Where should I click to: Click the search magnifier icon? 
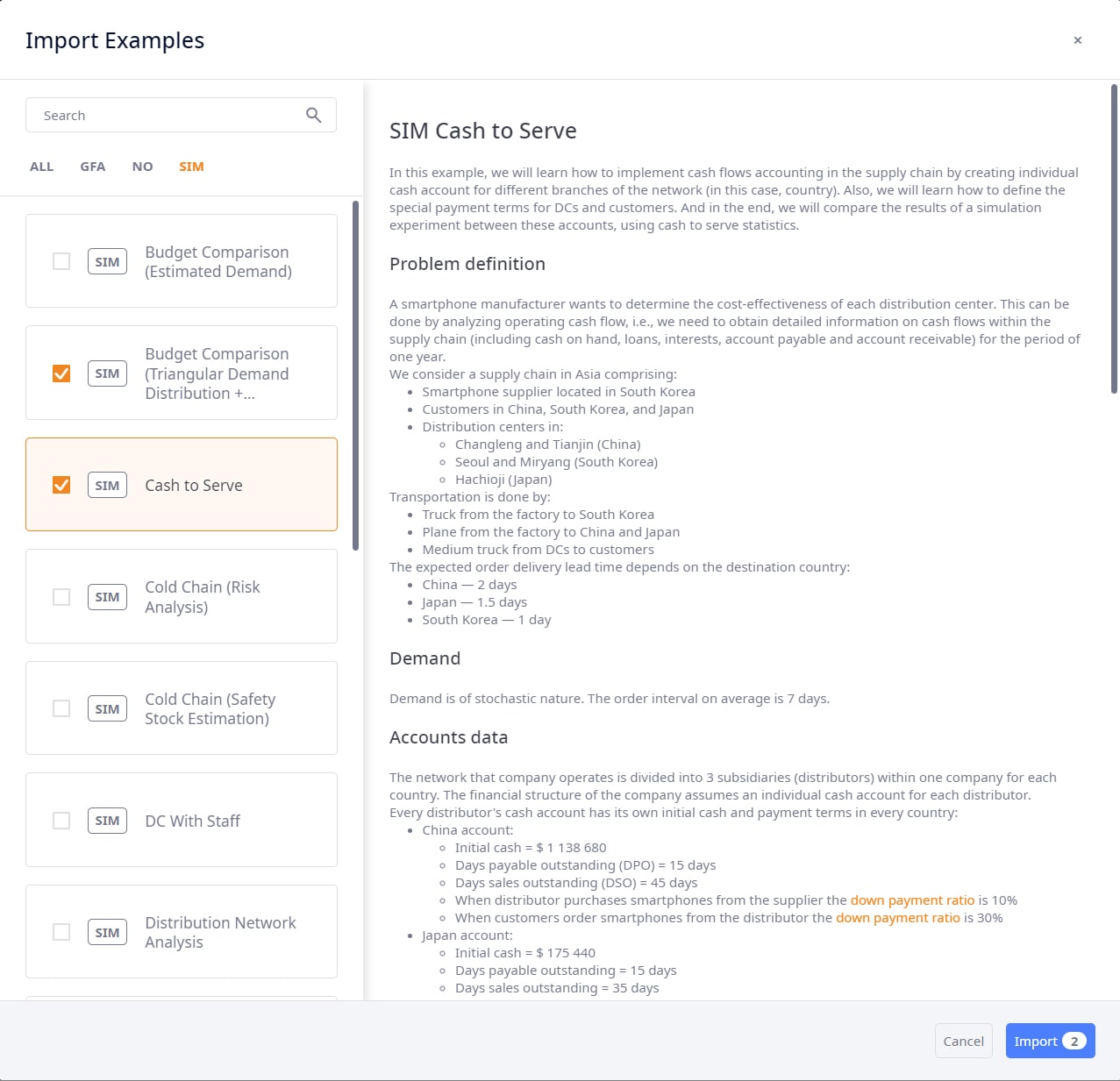[x=313, y=115]
